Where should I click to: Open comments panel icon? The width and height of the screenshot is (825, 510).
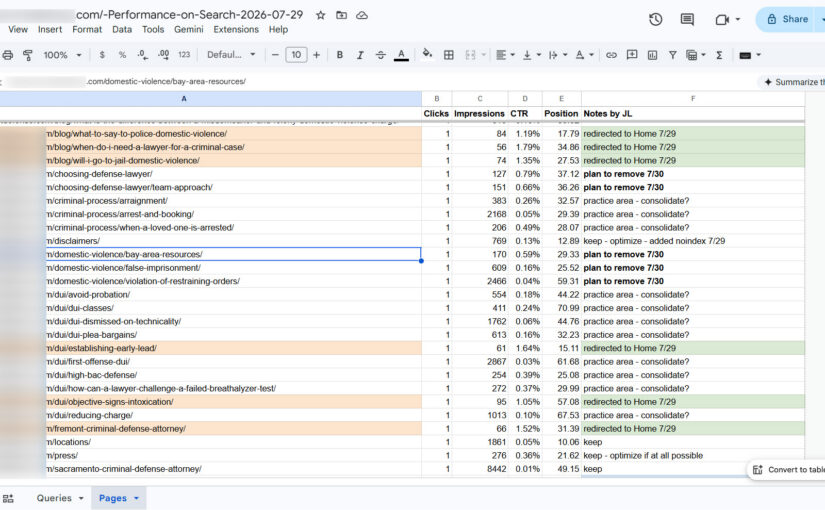[x=687, y=19]
